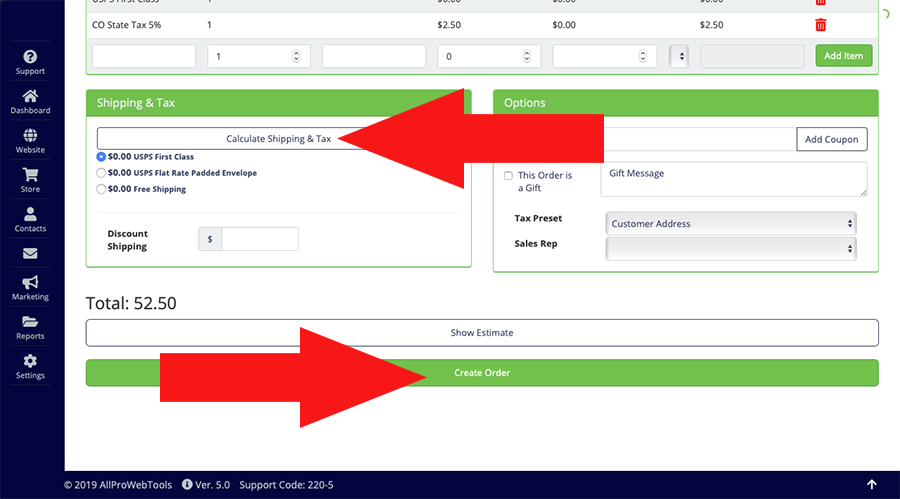Focus the empty description field in new item row

[x=374, y=56]
